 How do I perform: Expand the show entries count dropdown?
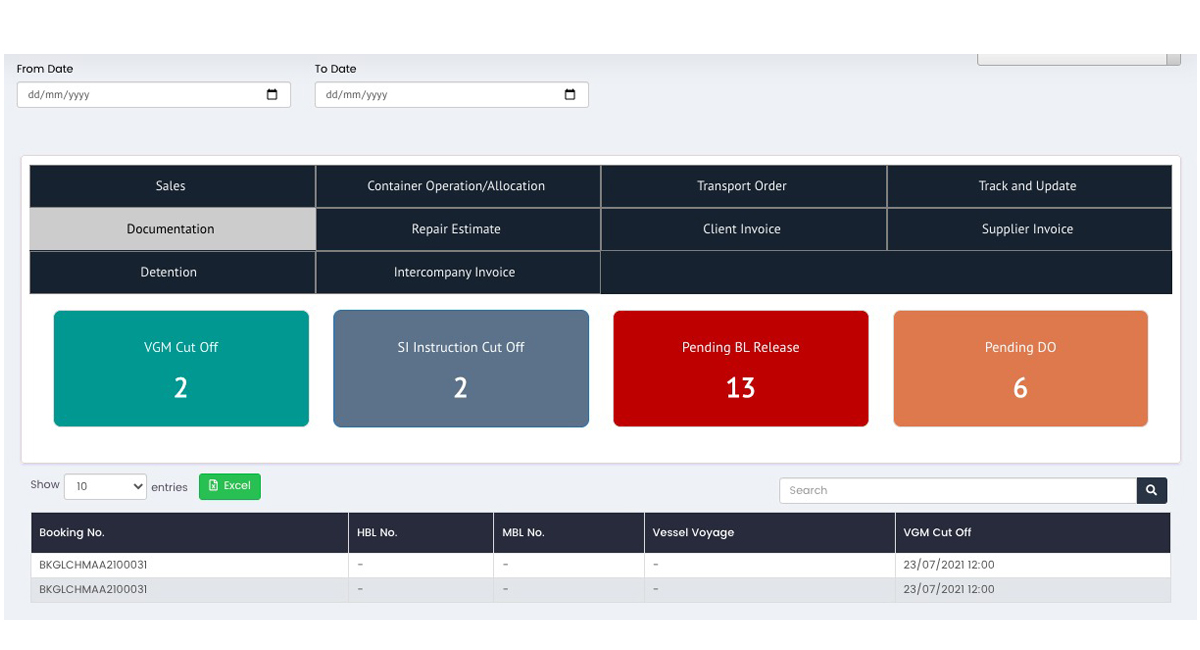(x=105, y=487)
